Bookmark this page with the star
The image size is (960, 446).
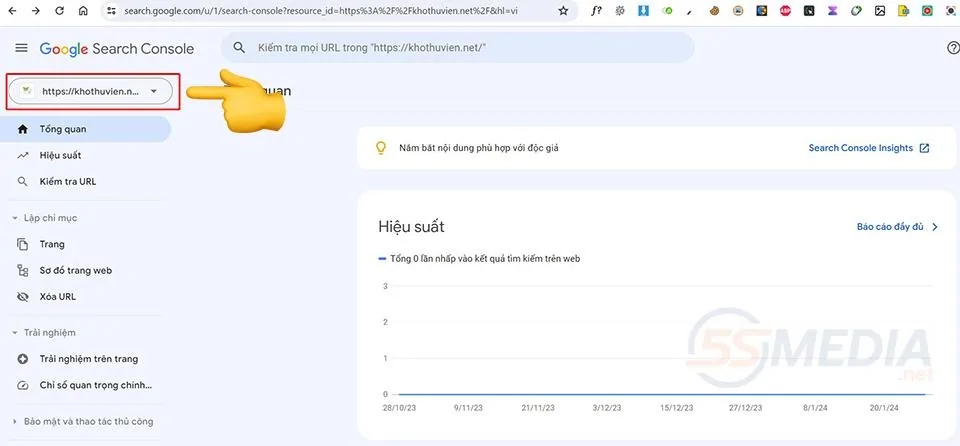coord(563,11)
